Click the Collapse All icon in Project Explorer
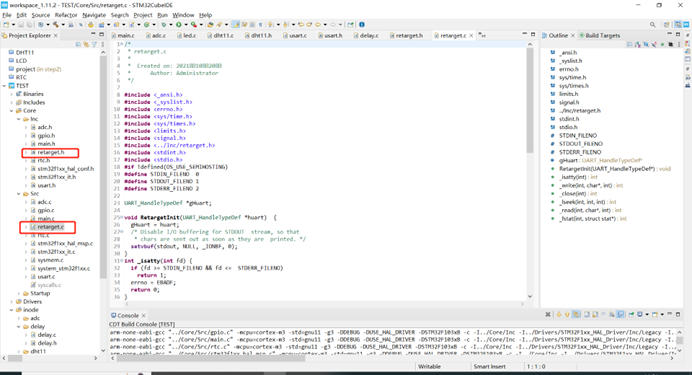This screenshot has height=375, width=692. tap(78, 44)
